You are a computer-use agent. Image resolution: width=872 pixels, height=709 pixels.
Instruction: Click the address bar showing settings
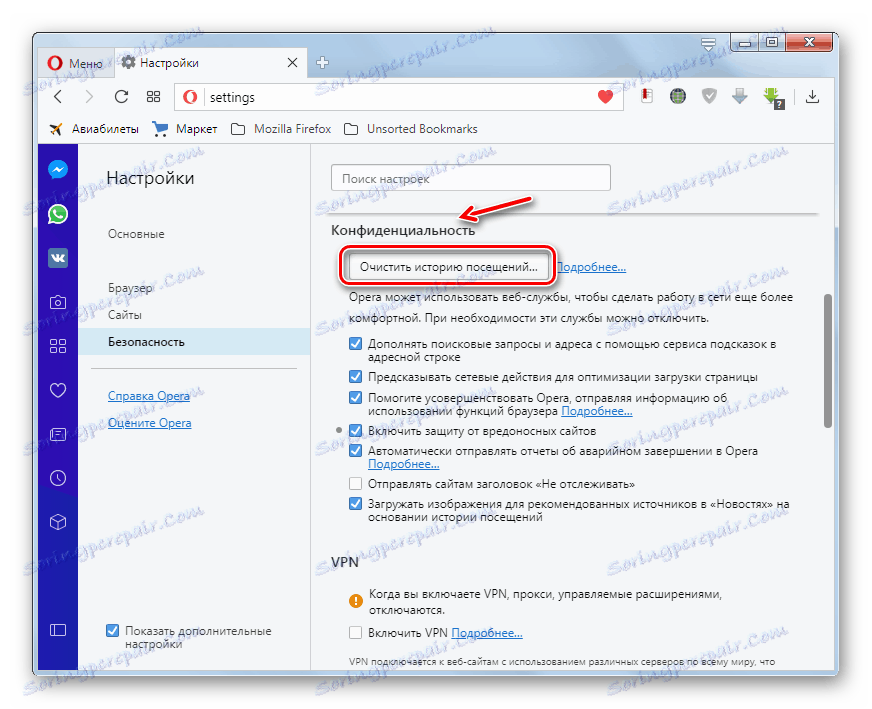(398, 97)
